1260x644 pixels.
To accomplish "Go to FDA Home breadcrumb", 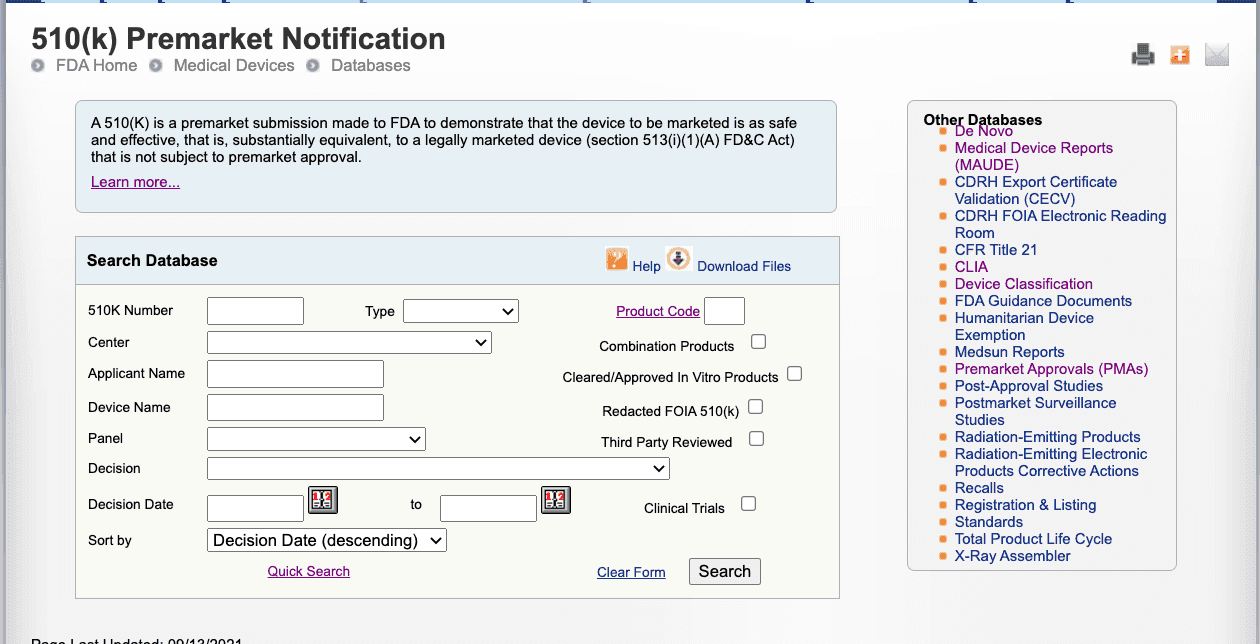I will point(96,65).
